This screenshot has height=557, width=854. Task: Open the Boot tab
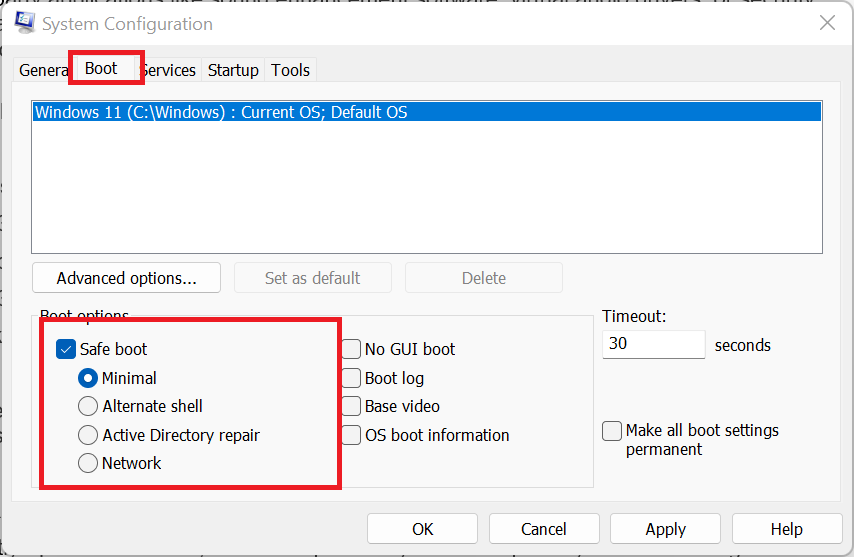[x=101, y=69]
